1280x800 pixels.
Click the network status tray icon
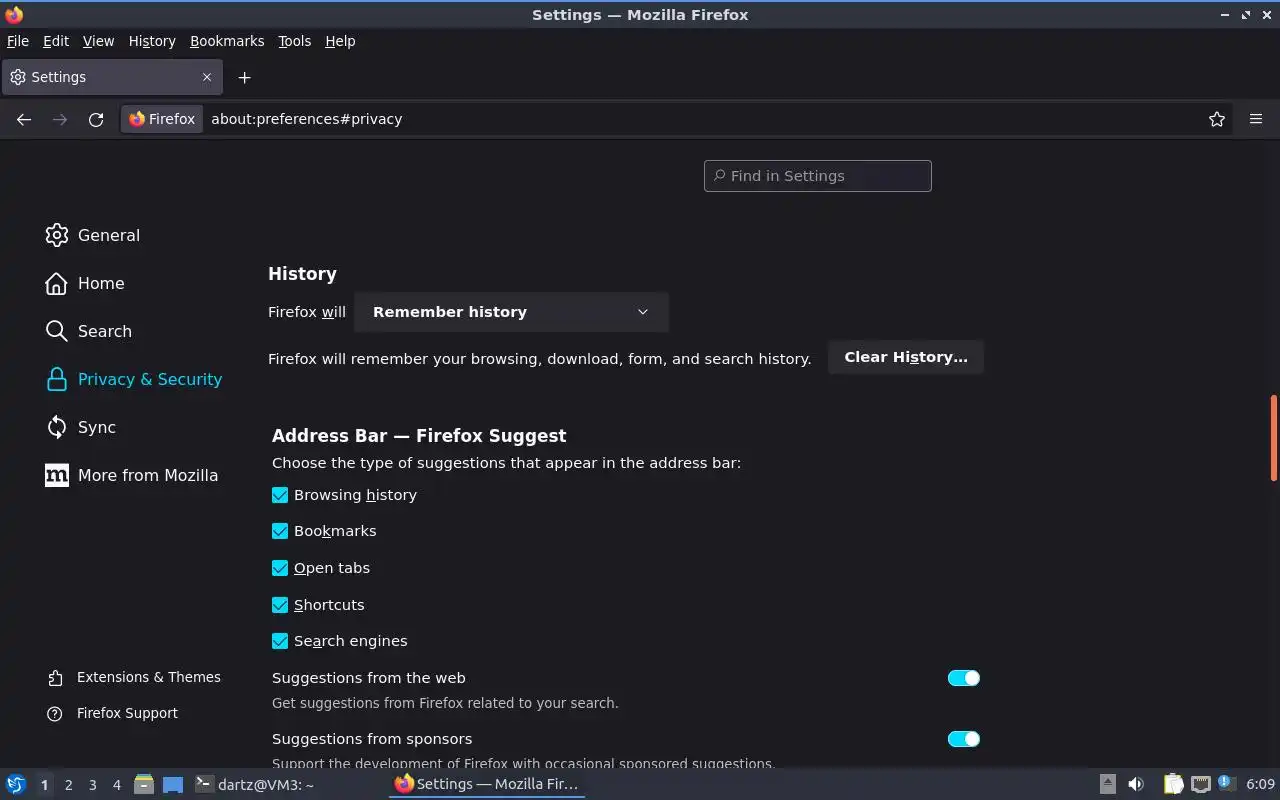pyautogui.click(x=1200, y=784)
